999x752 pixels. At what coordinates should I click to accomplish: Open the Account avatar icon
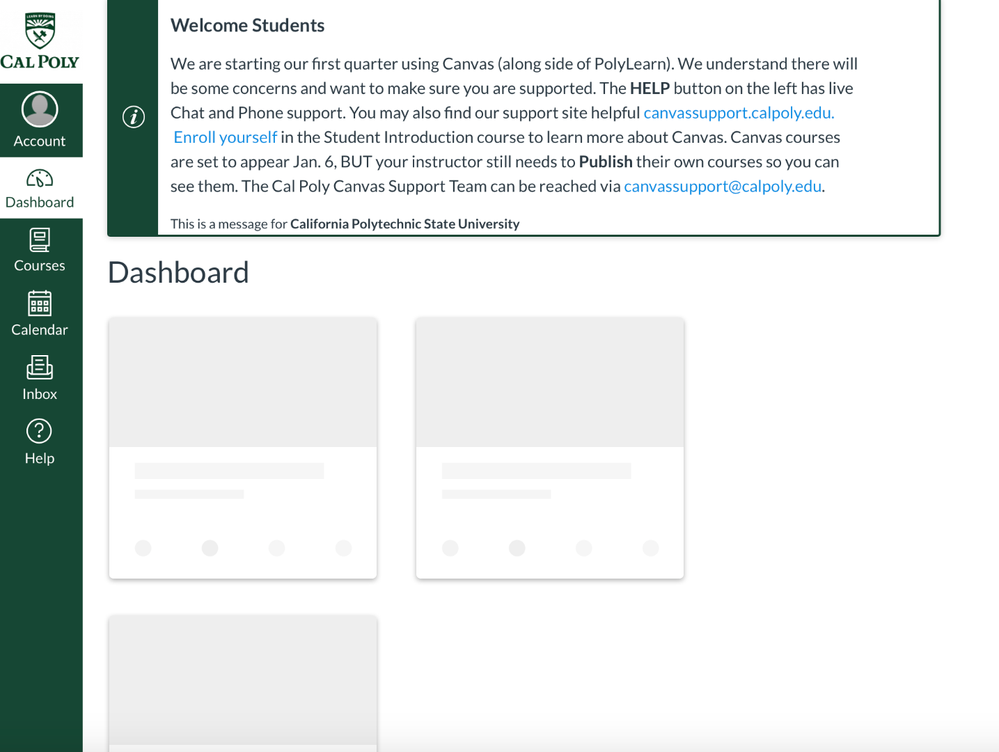[40, 109]
